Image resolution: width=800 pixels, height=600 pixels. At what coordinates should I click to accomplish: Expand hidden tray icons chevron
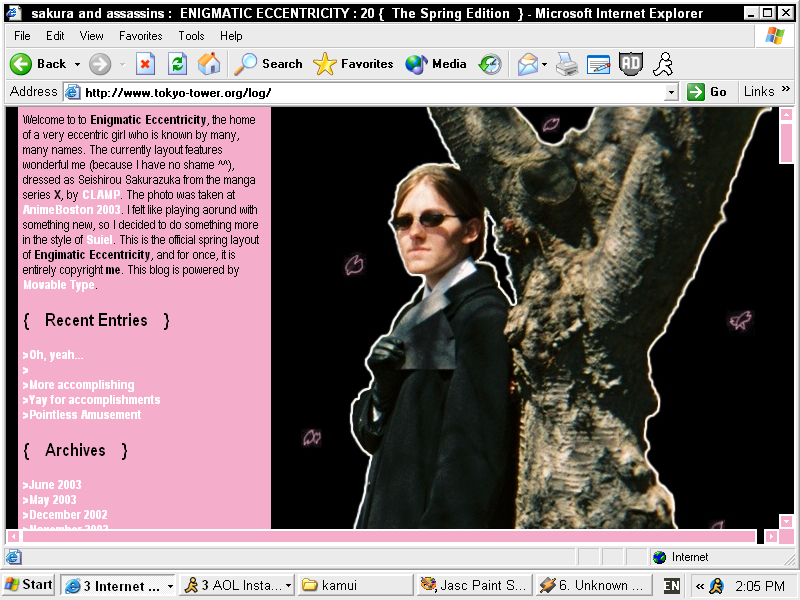[x=699, y=586]
